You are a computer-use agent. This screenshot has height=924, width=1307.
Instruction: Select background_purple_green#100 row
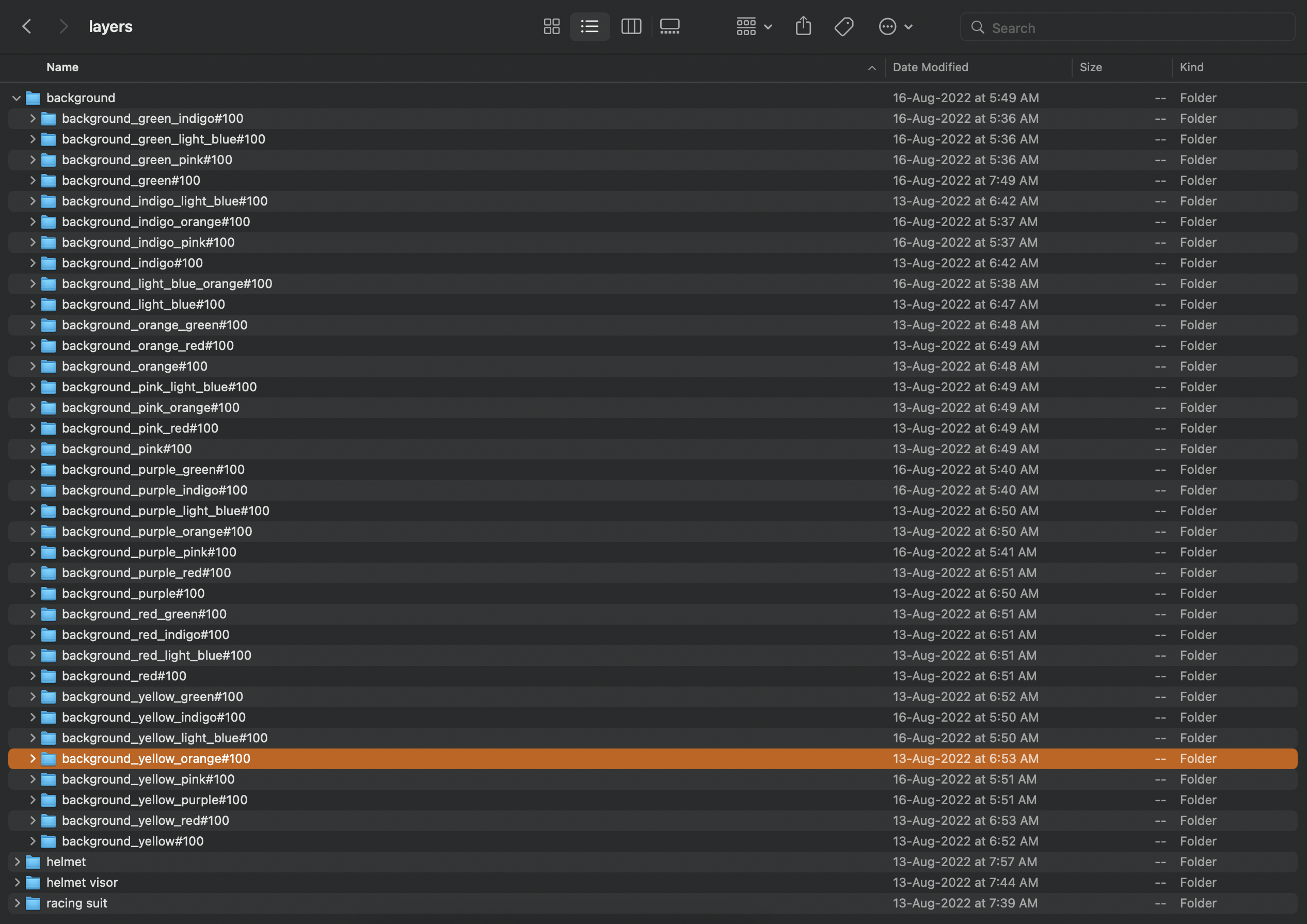pos(653,470)
